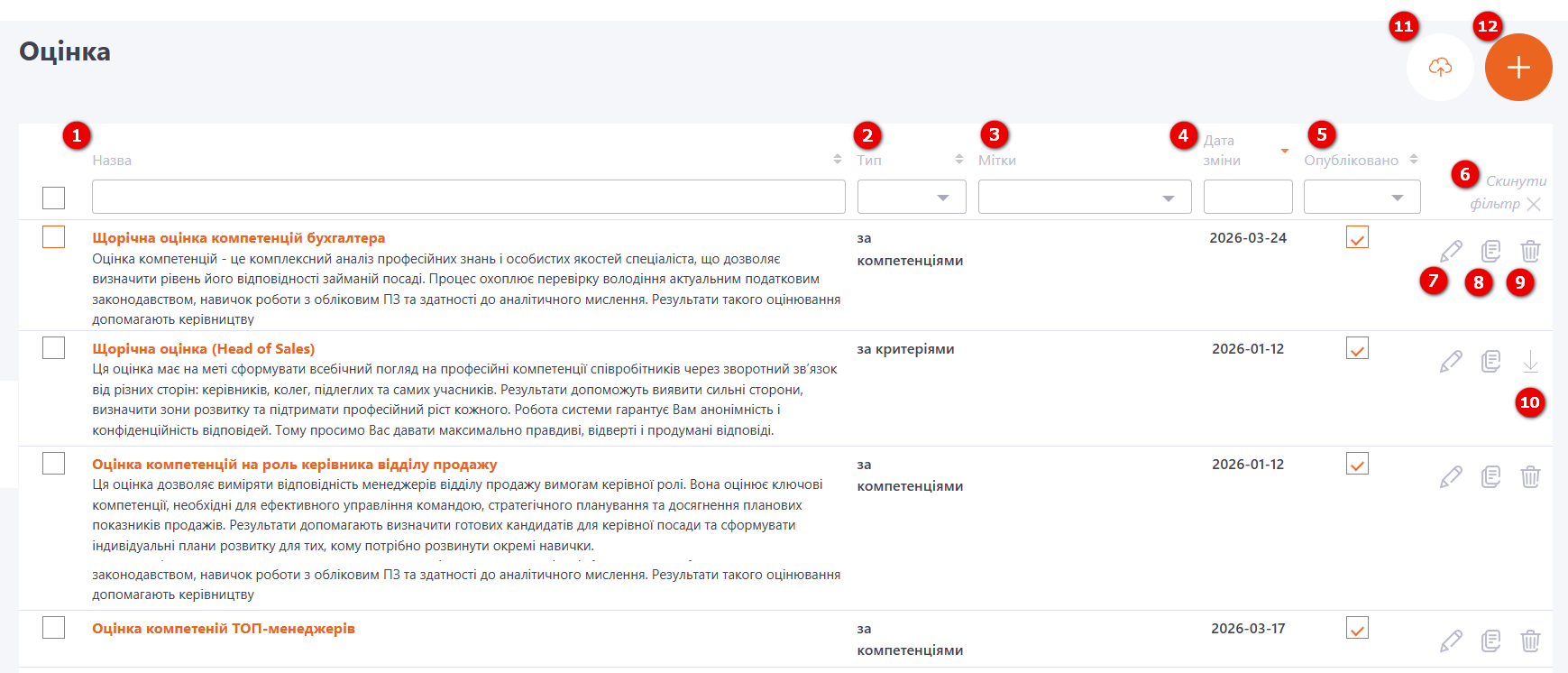
Task: Go to 'Оцінка компетенцій на роль керівника відділу продажу'
Action: [x=295, y=465]
